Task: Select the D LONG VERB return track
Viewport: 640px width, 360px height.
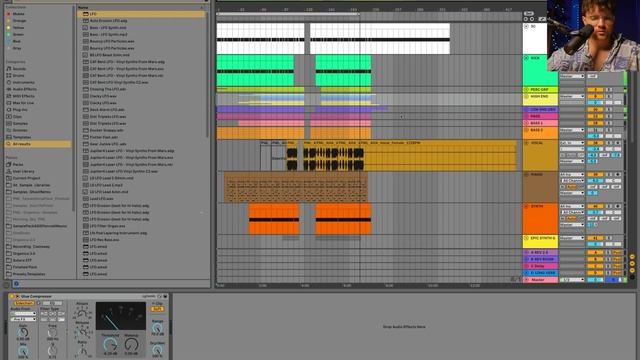Action: pos(540,273)
